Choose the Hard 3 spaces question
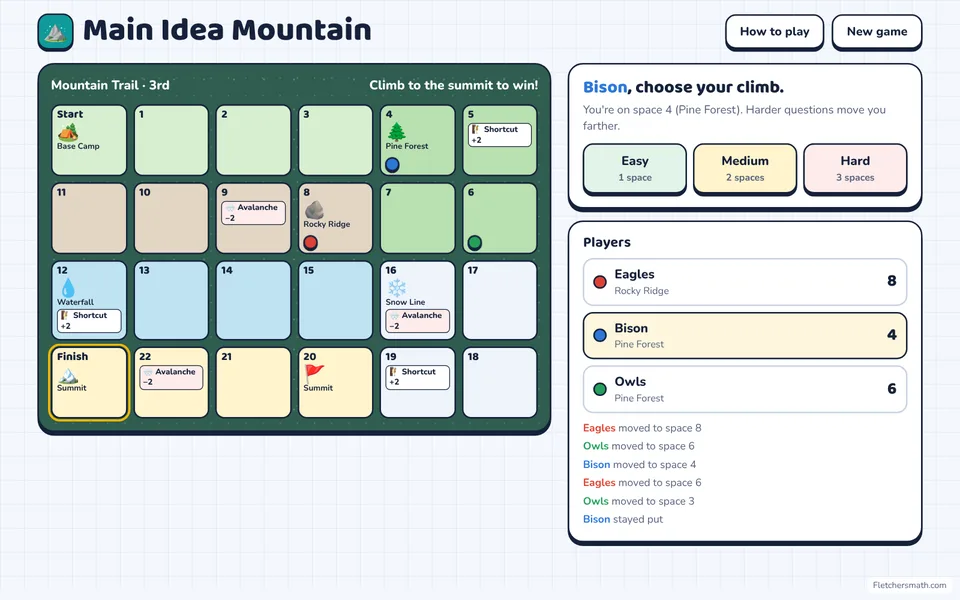The image size is (960, 600). click(855, 168)
